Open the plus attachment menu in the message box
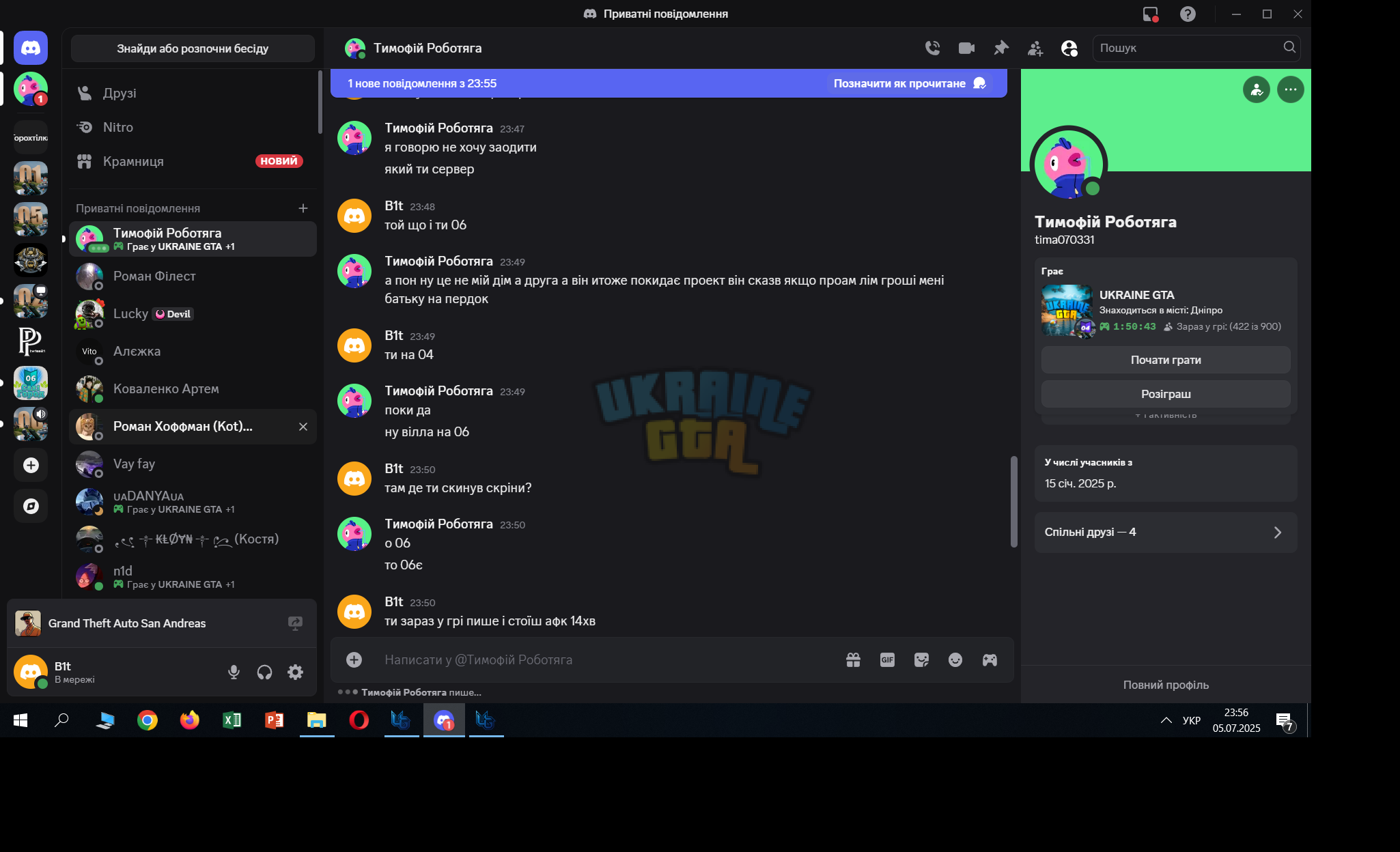 click(354, 659)
